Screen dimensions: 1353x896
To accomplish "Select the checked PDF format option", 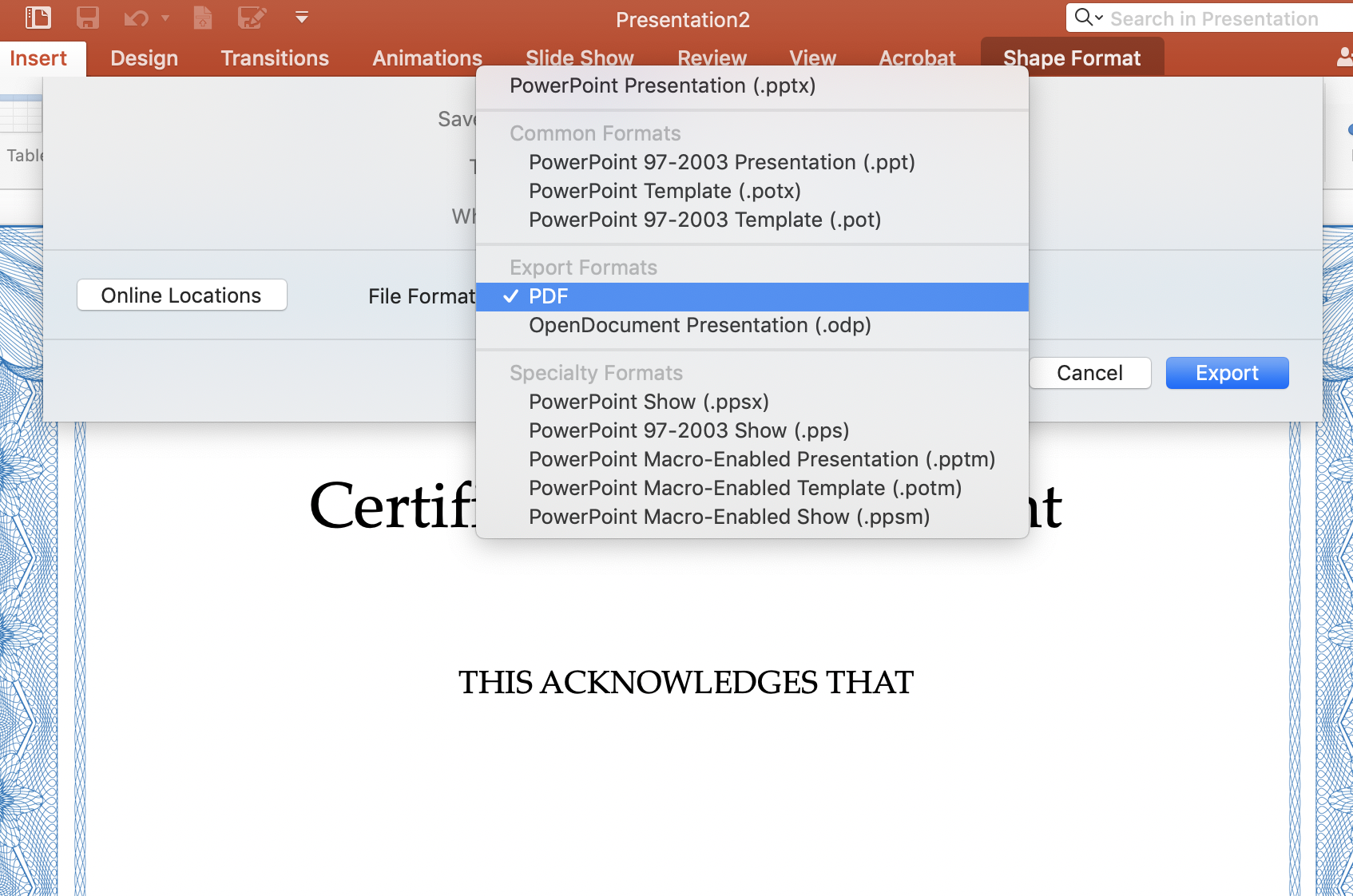I will tap(752, 296).
